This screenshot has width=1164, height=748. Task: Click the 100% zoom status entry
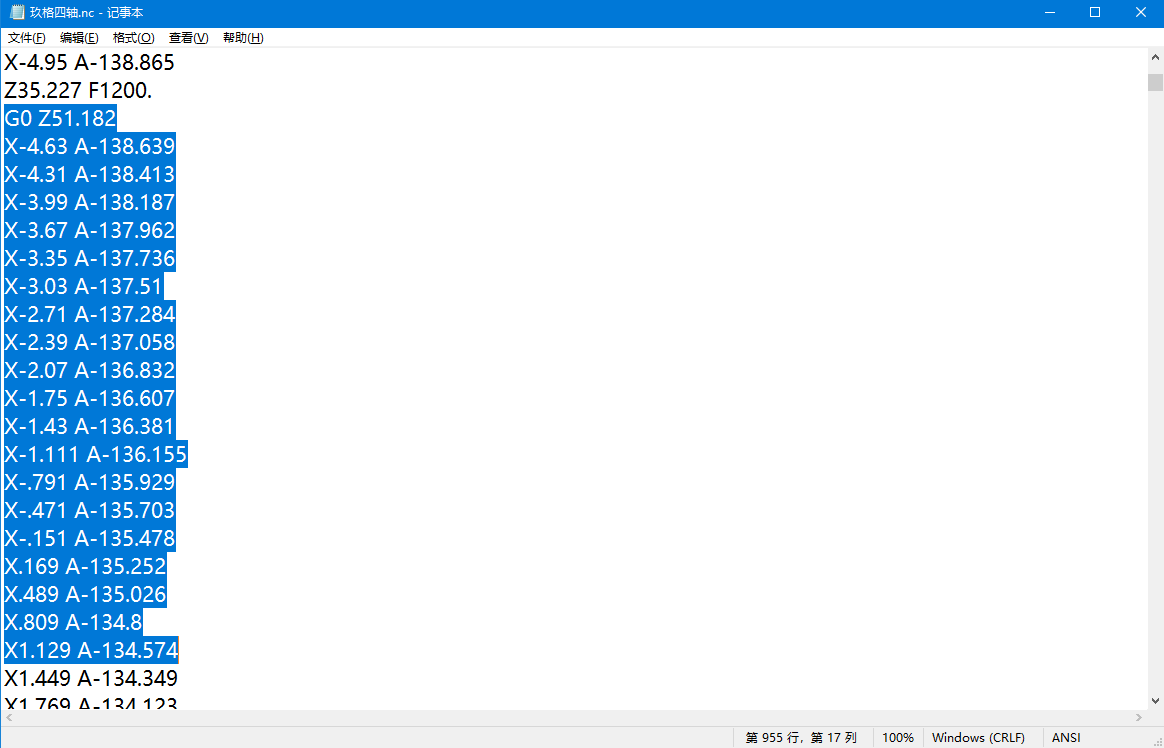pyautogui.click(x=897, y=738)
